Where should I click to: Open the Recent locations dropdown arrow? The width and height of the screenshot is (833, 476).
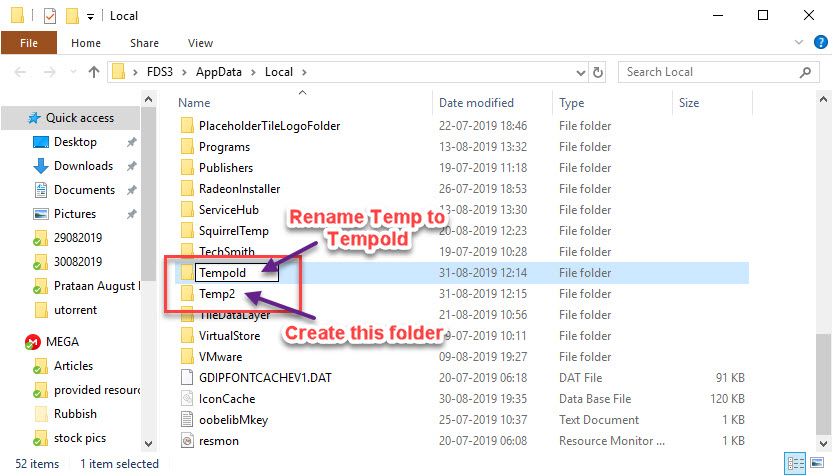pos(73,72)
